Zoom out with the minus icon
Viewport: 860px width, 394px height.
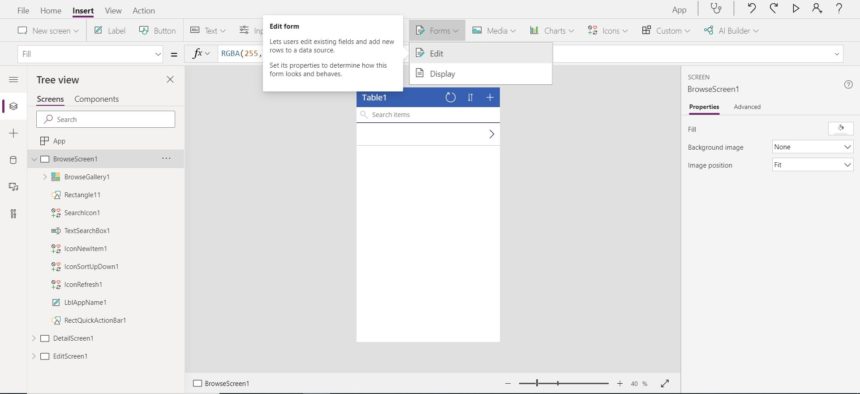(508, 384)
